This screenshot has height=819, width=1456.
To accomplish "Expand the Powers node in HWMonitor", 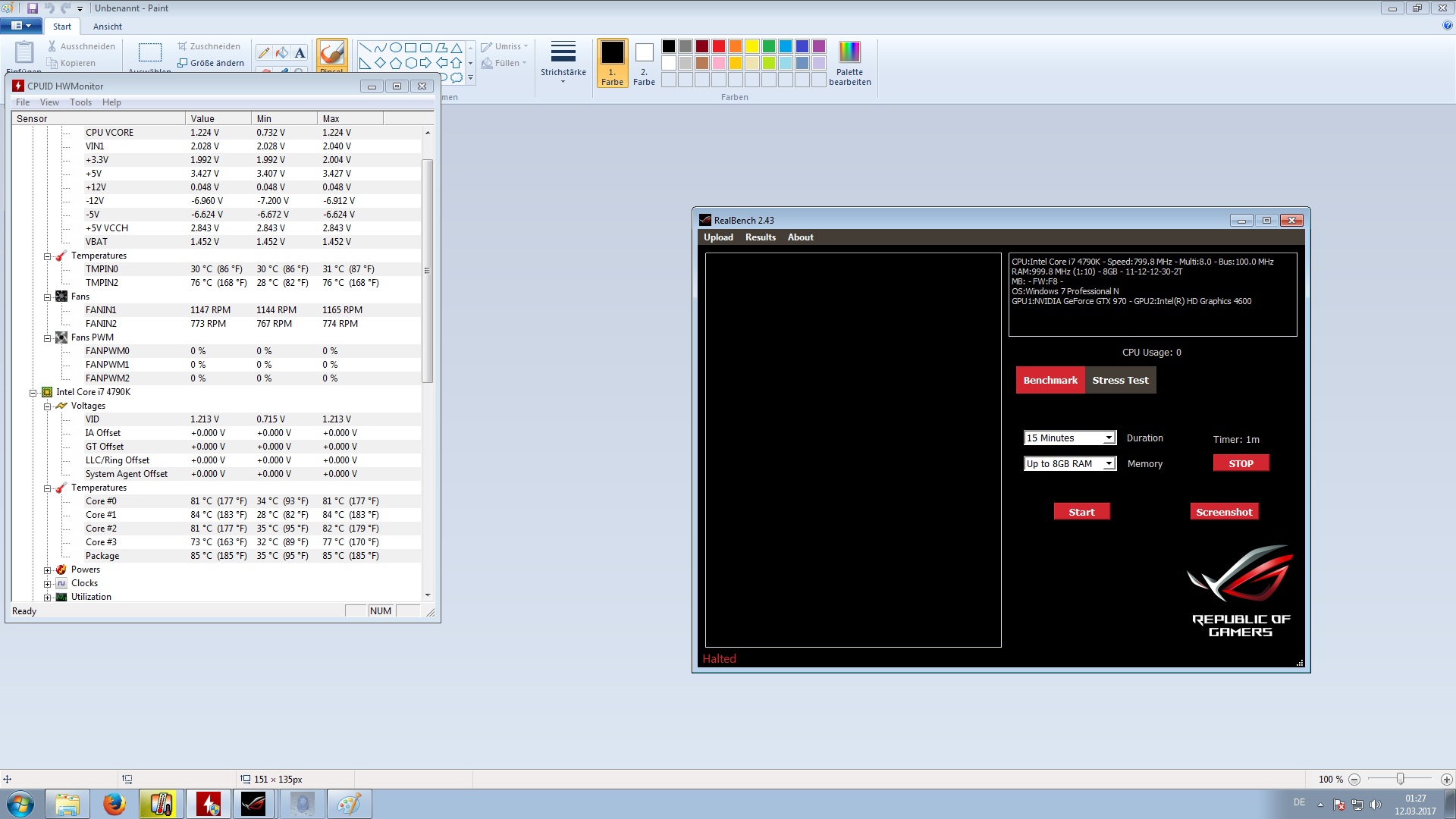I will point(47,570).
